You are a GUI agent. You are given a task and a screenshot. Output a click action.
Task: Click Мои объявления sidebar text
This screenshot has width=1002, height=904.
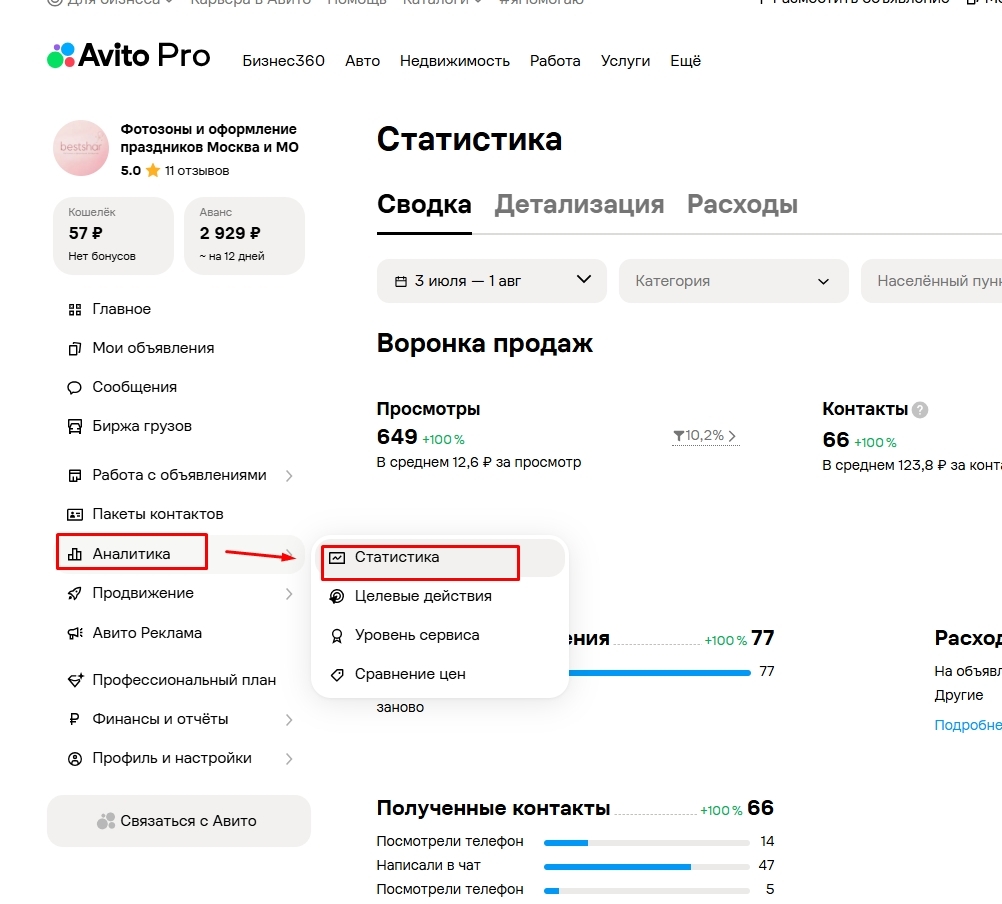pyautogui.click(x=153, y=348)
